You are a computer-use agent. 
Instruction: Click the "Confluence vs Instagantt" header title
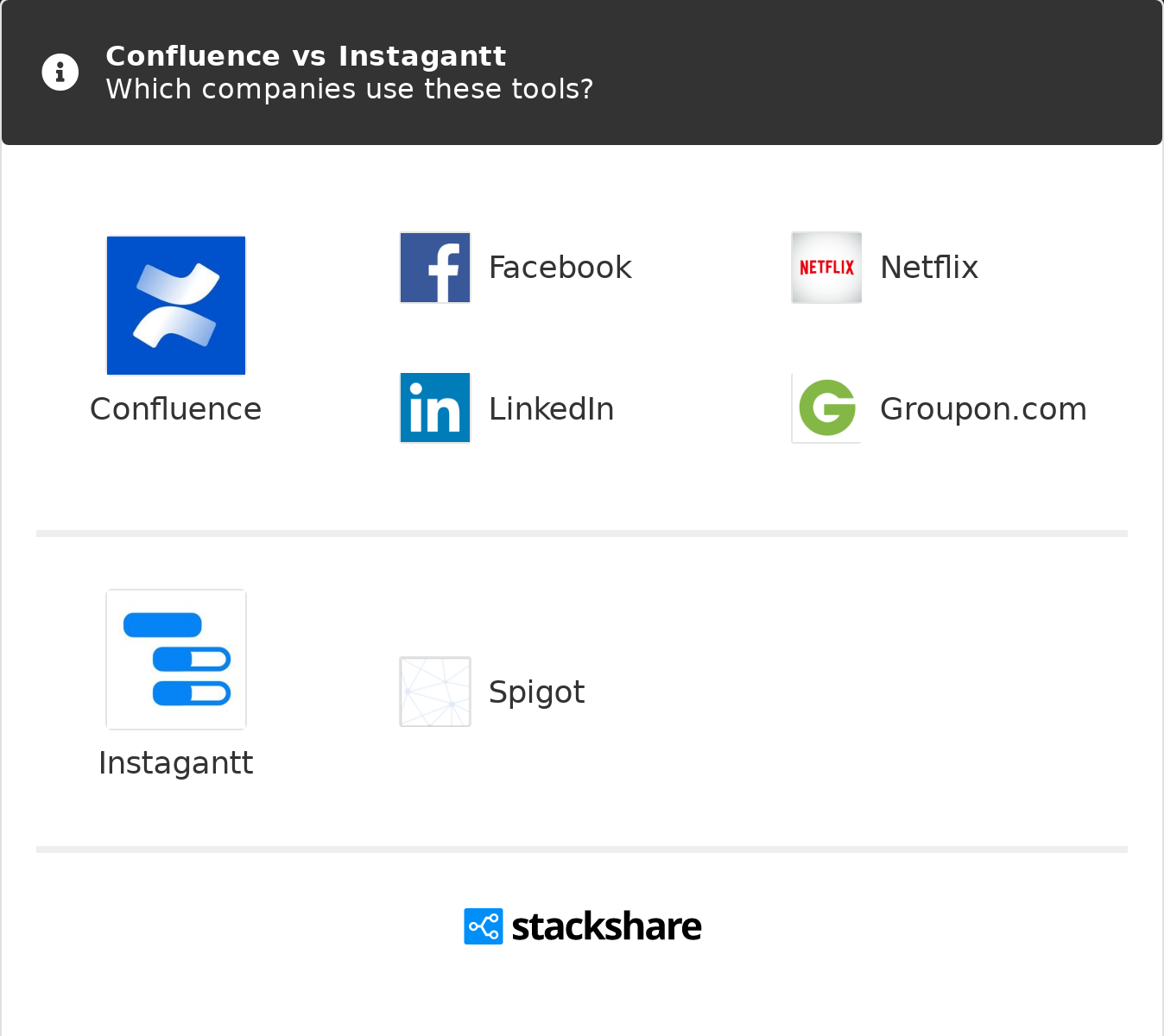click(x=306, y=56)
